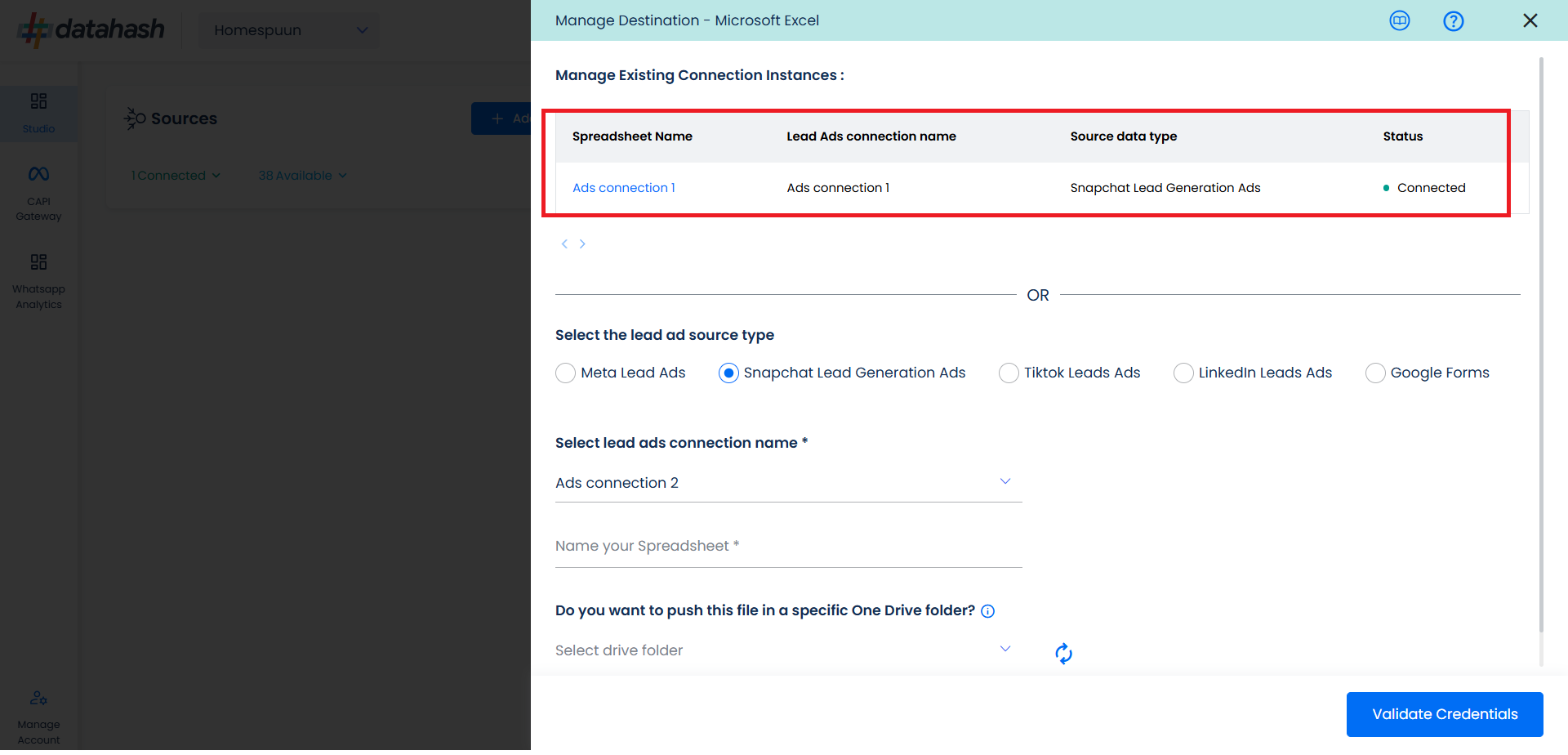The image size is (1568, 755).
Task: Click the Snapchat Lead Generation Ads table cell
Action: tap(1165, 188)
